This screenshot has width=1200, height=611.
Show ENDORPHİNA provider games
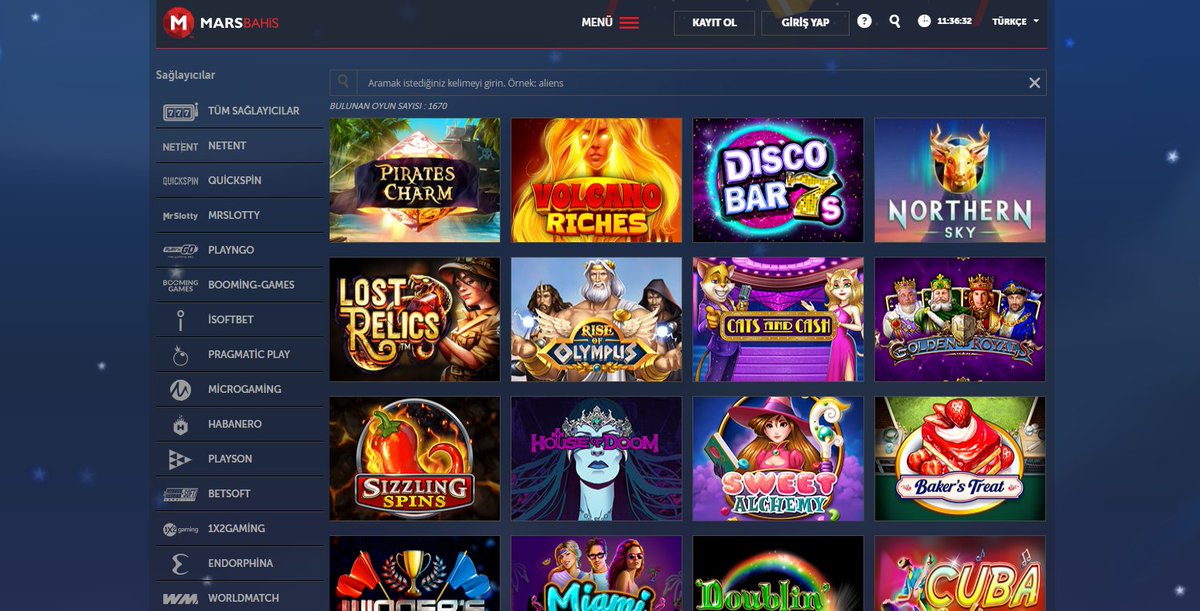(x=240, y=564)
